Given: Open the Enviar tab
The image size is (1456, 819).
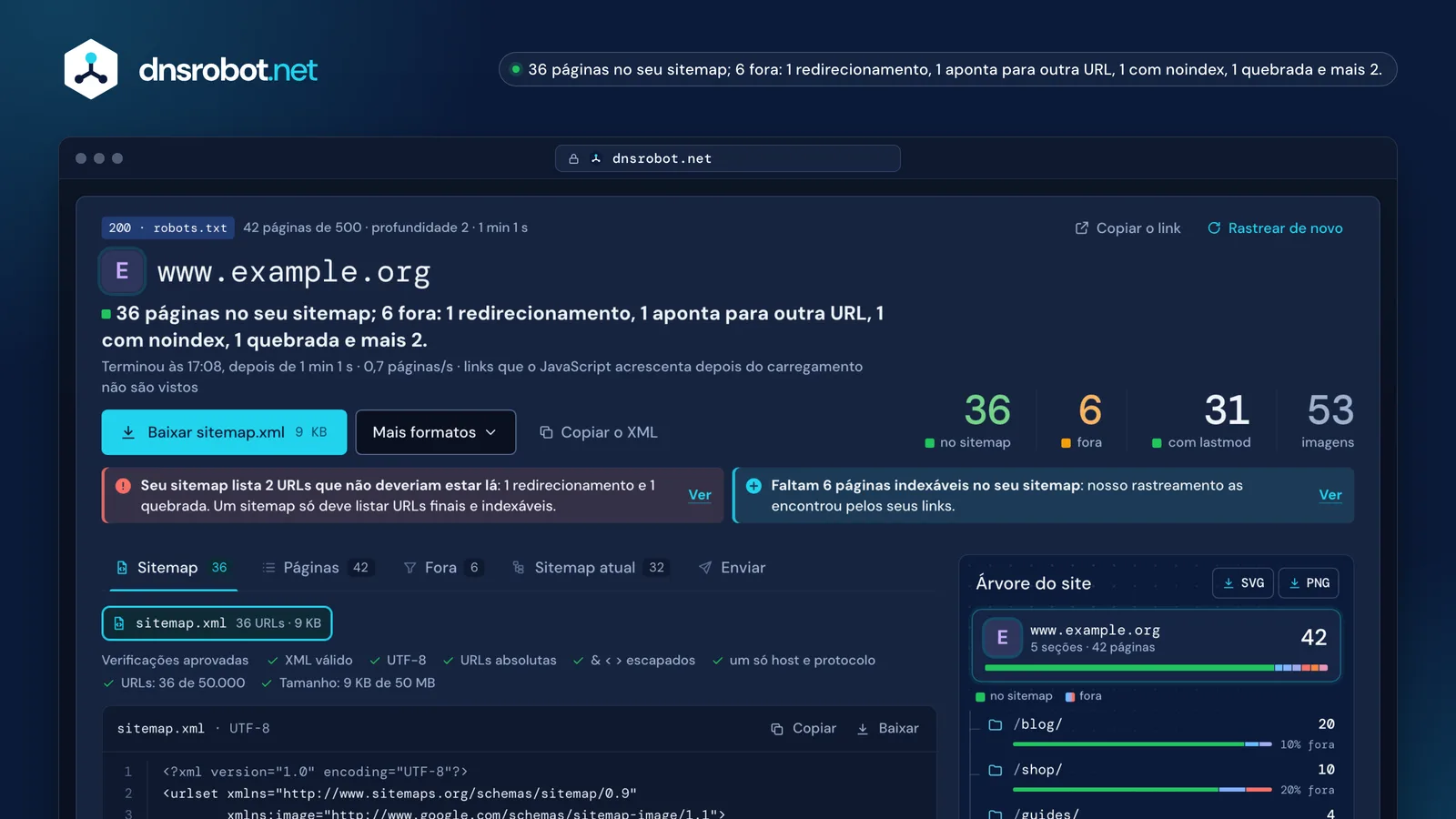Looking at the screenshot, I should tap(732, 568).
